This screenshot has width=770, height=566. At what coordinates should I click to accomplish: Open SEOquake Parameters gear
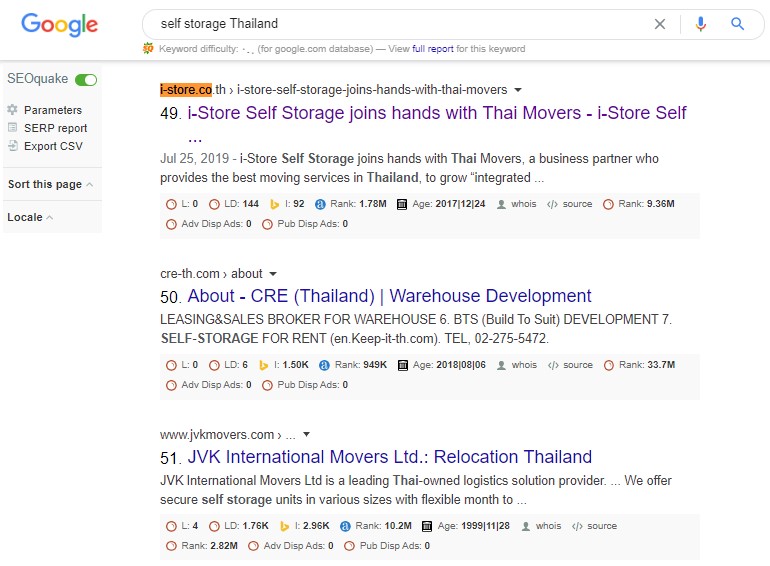coord(13,109)
